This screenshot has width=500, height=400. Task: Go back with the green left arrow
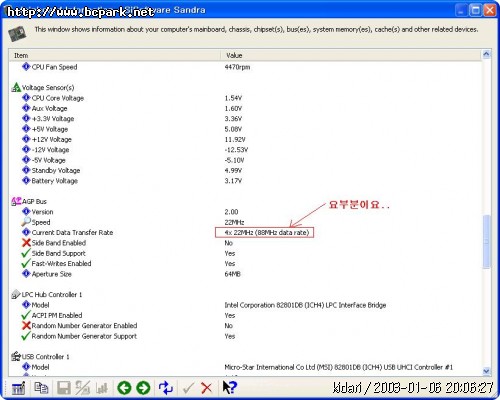click(x=124, y=388)
